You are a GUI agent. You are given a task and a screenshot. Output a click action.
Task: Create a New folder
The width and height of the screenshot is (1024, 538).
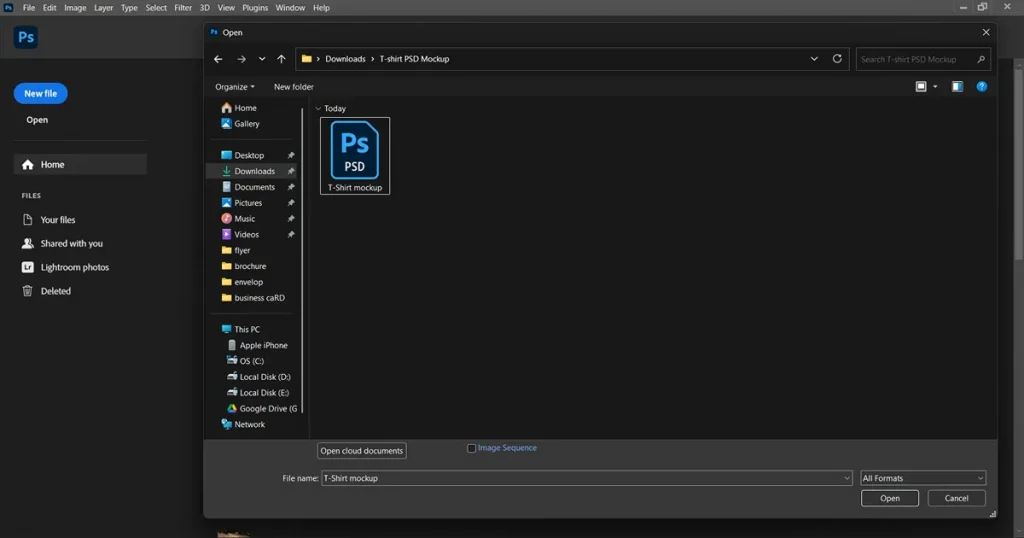(294, 87)
